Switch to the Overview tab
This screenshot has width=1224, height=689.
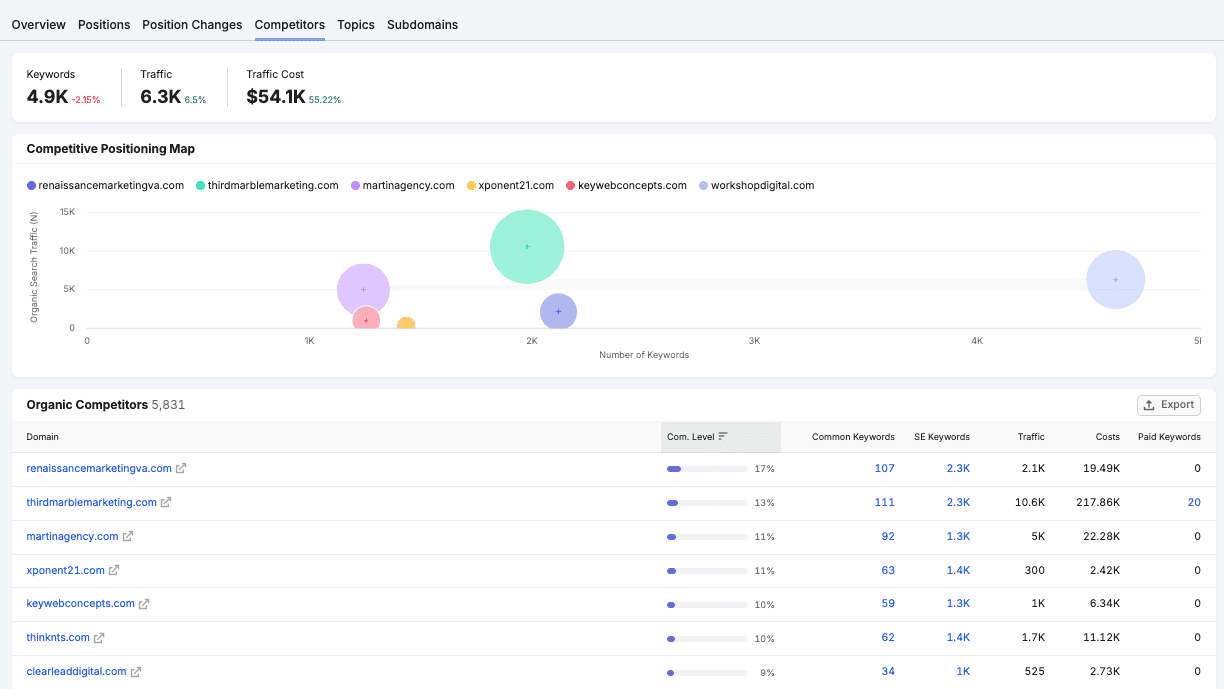coord(39,24)
